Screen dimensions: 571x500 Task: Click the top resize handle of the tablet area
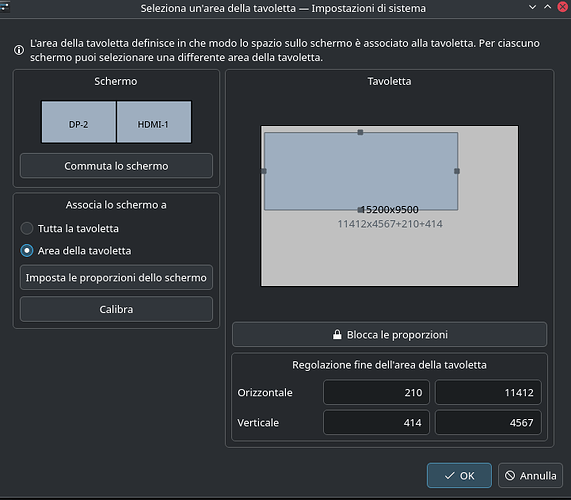pos(360,132)
